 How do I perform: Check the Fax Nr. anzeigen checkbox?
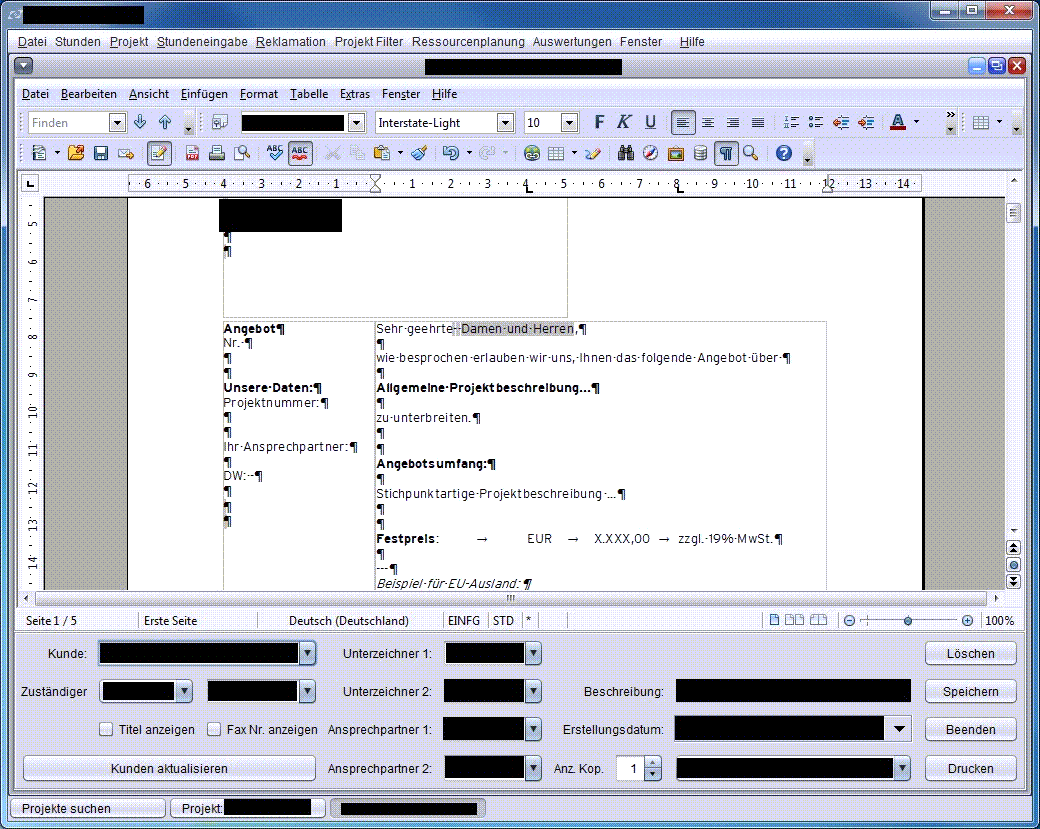(214, 730)
